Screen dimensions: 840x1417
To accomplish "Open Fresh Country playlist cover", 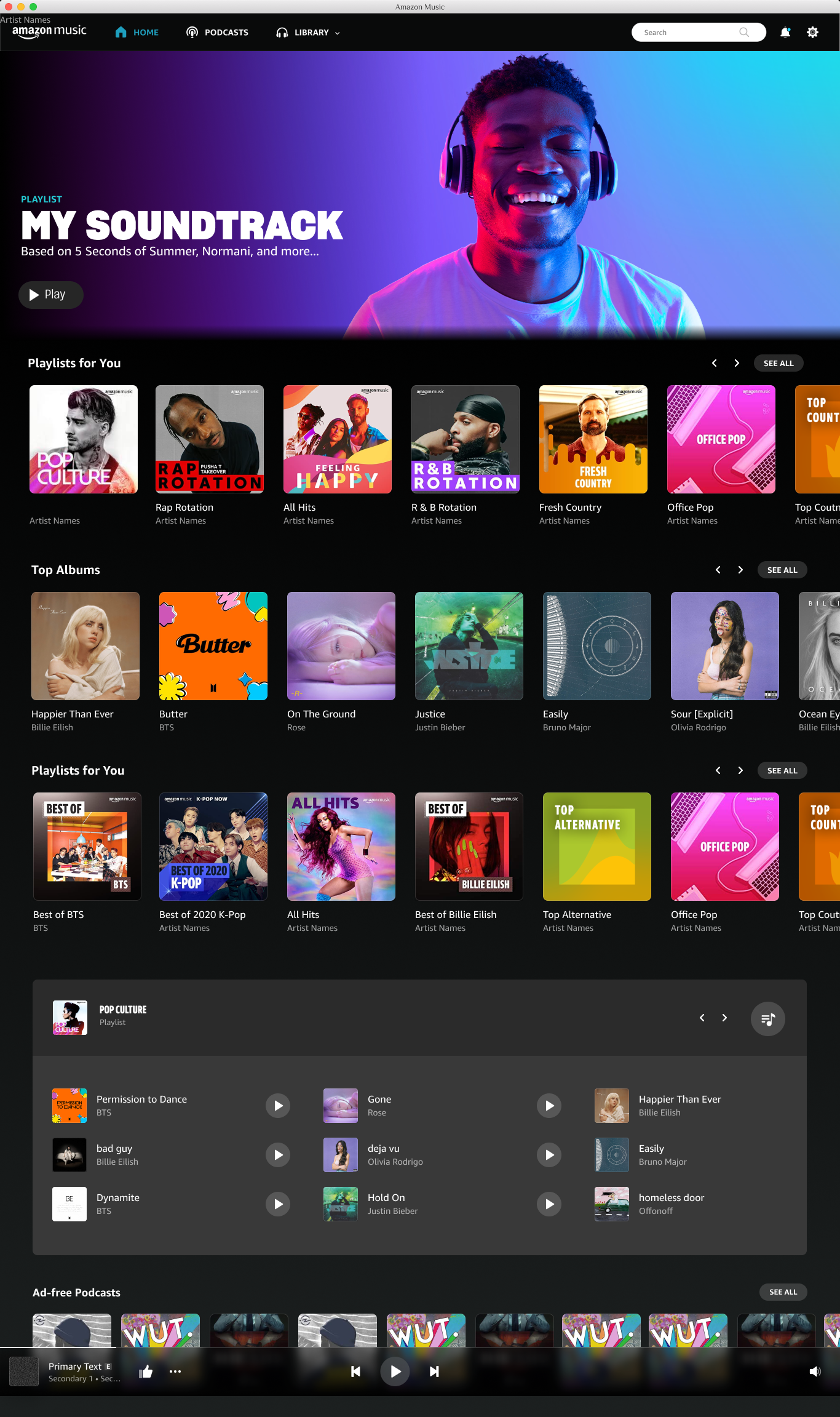I will pyautogui.click(x=593, y=439).
